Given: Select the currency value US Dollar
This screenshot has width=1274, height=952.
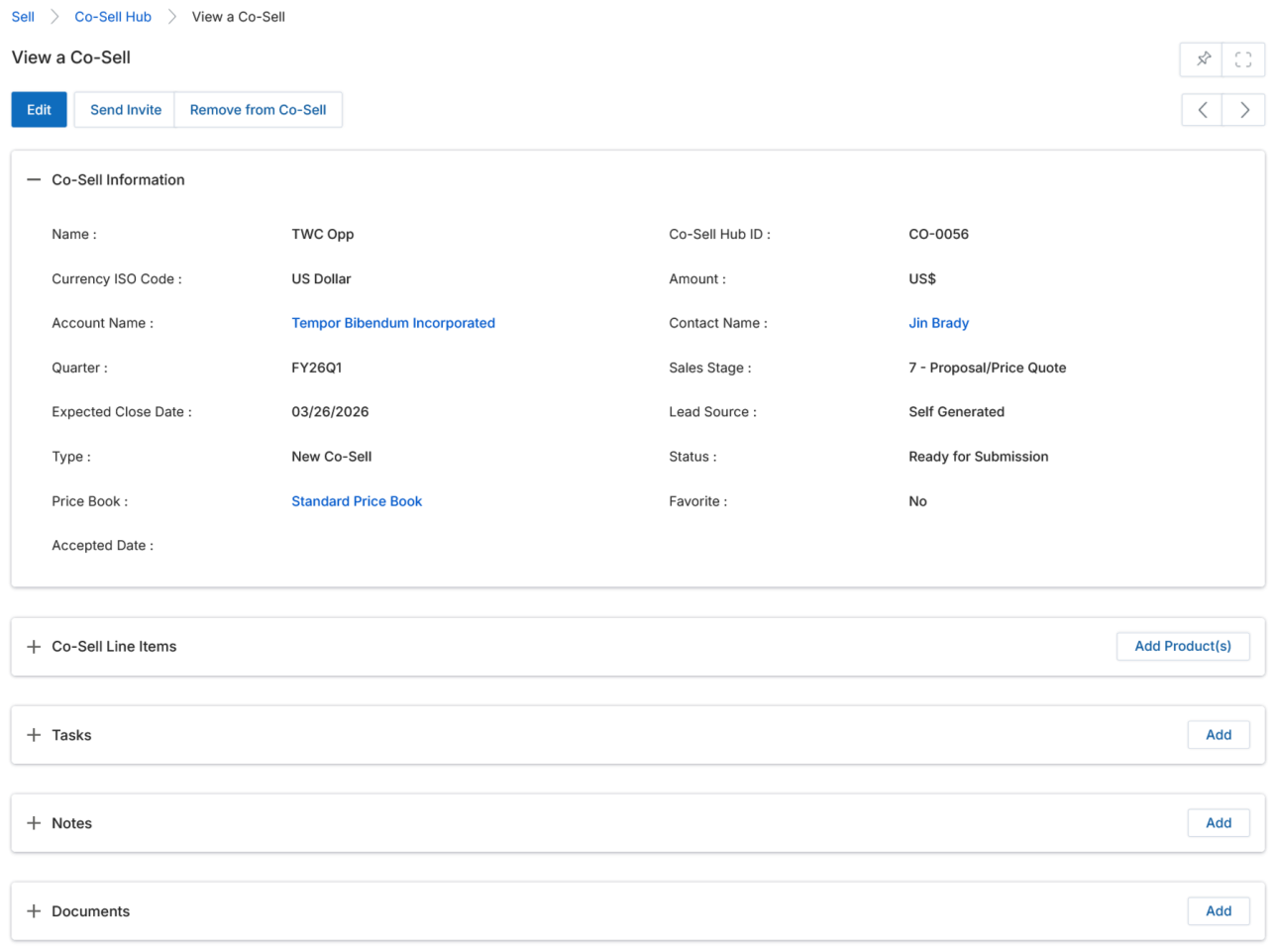Looking at the screenshot, I should pyautogui.click(x=321, y=279).
